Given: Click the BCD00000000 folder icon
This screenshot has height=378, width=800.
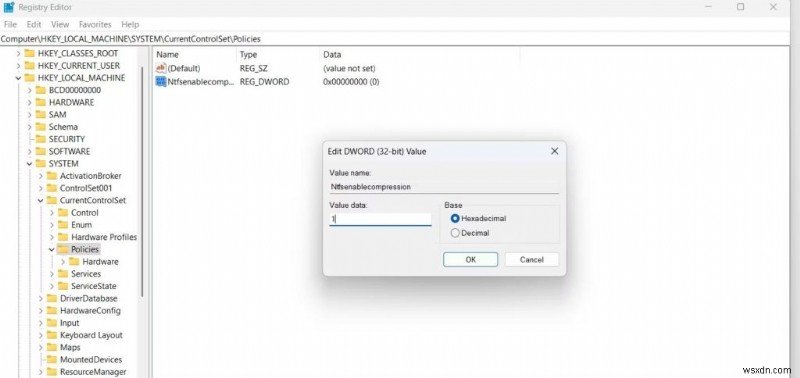Looking at the screenshot, I should (x=41, y=90).
